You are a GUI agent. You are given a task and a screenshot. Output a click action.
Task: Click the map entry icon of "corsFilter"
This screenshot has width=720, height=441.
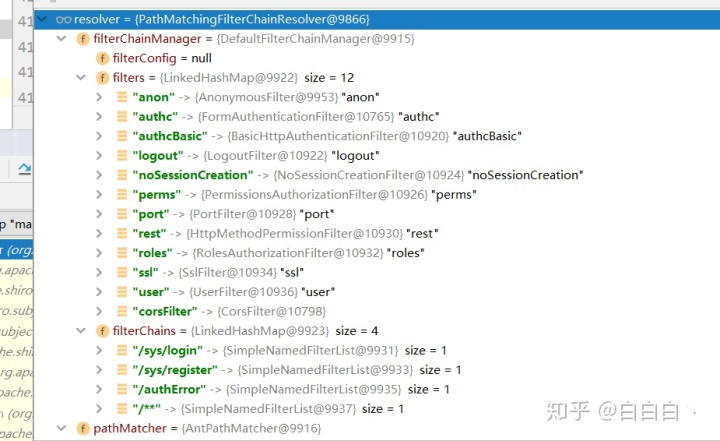122,311
